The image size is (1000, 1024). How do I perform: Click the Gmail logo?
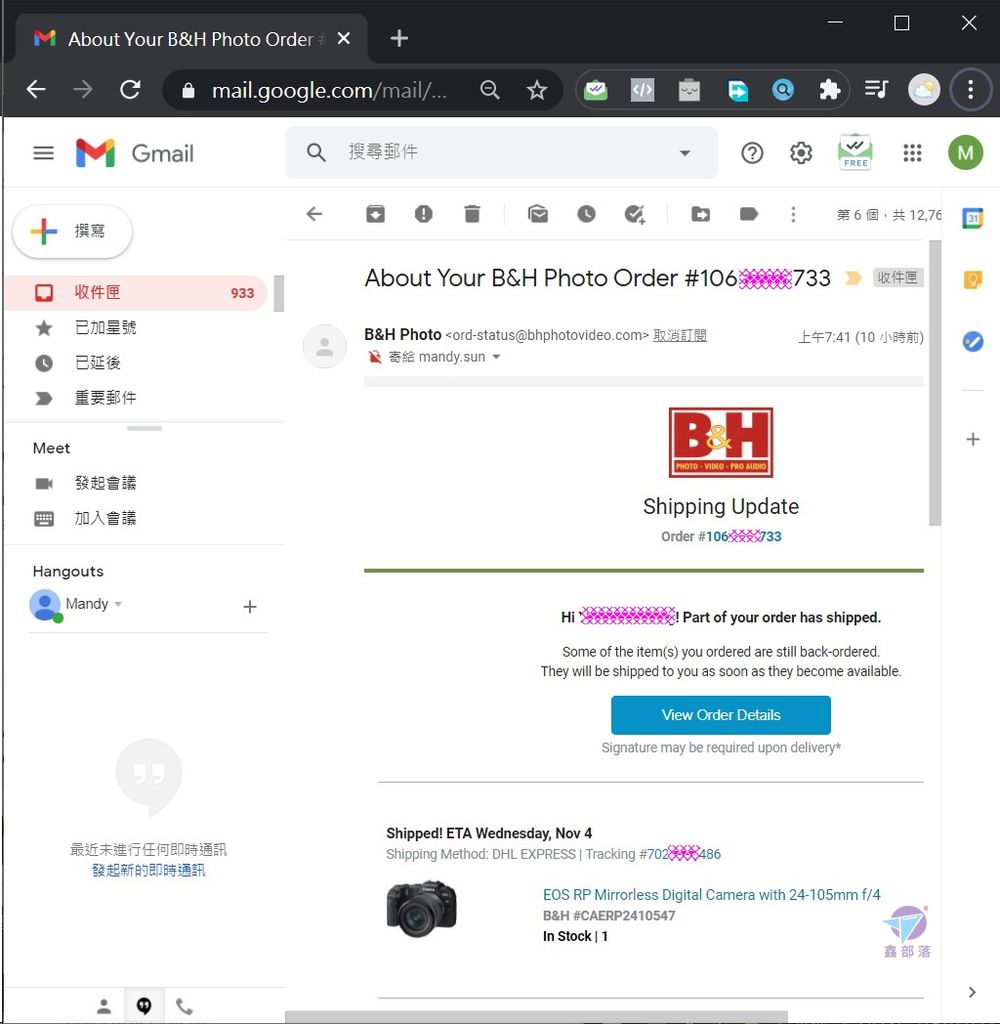point(135,153)
